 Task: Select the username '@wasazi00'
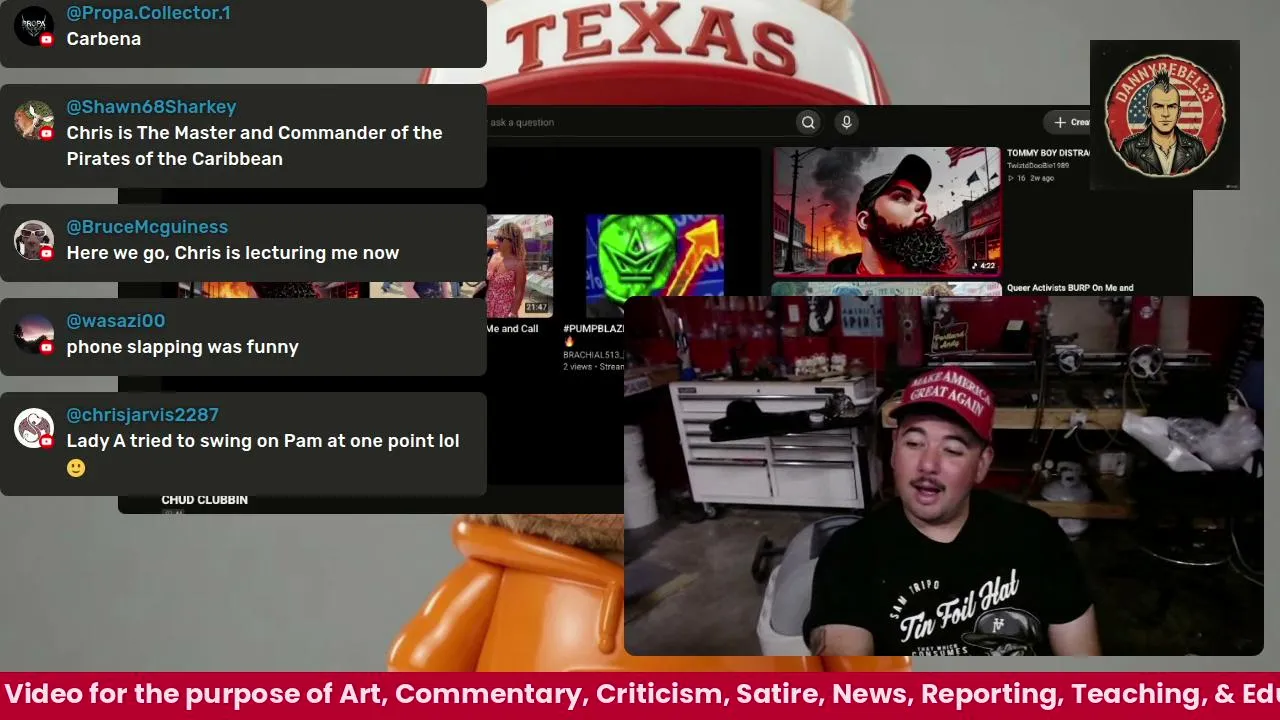point(116,321)
